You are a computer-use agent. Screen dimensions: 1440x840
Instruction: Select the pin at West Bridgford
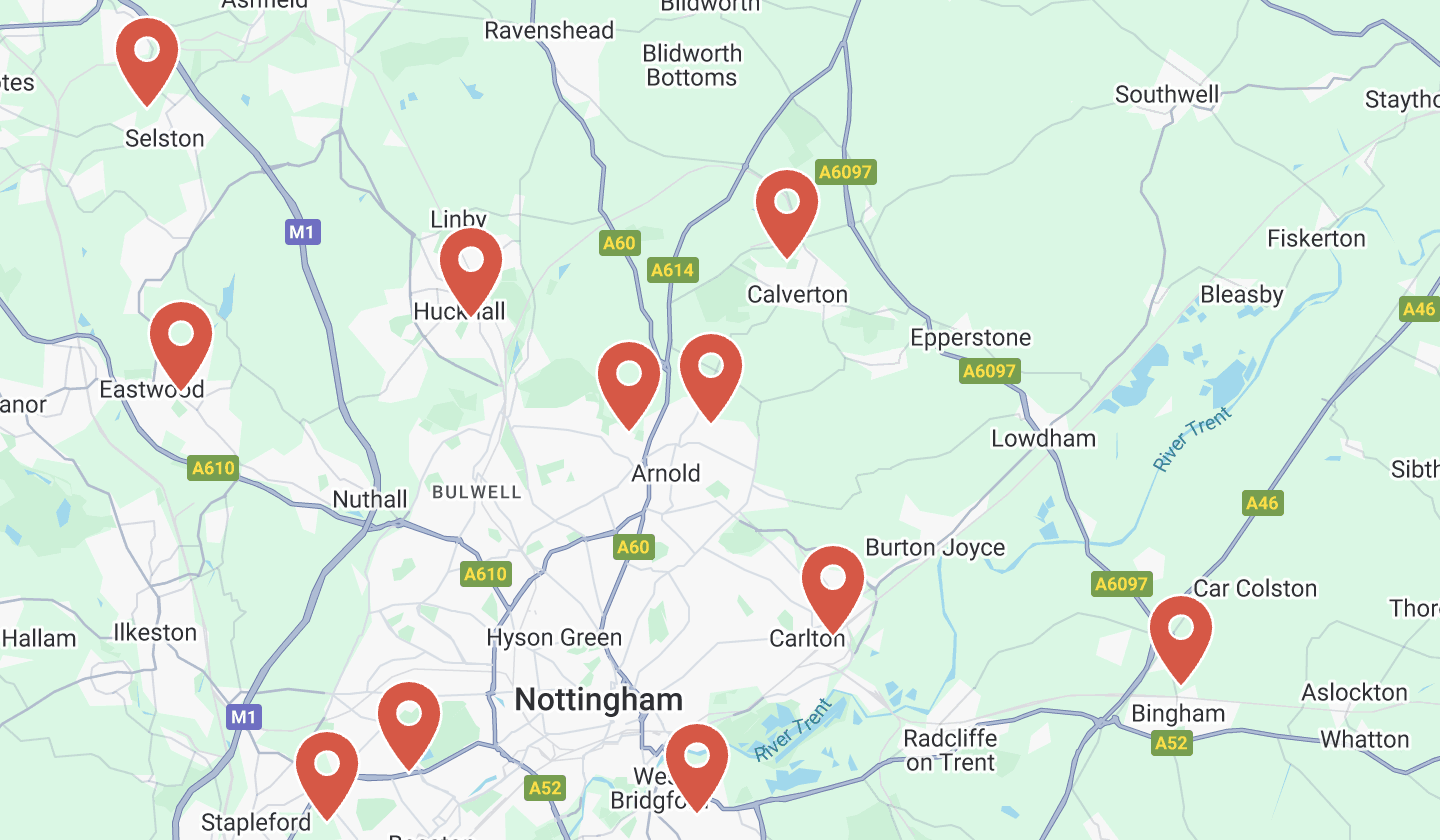[x=697, y=767]
